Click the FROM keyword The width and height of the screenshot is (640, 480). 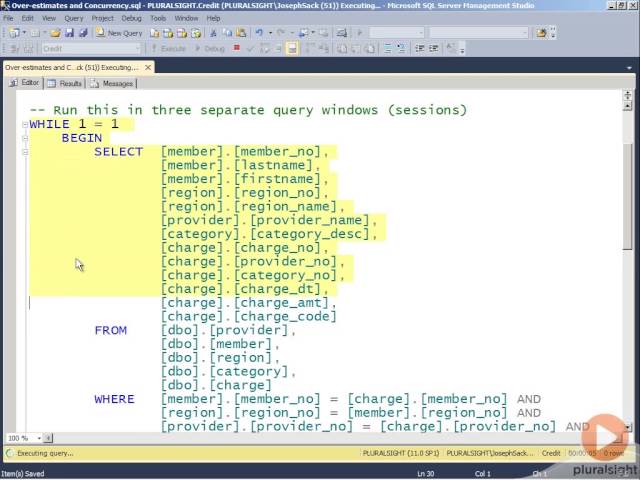pos(111,330)
